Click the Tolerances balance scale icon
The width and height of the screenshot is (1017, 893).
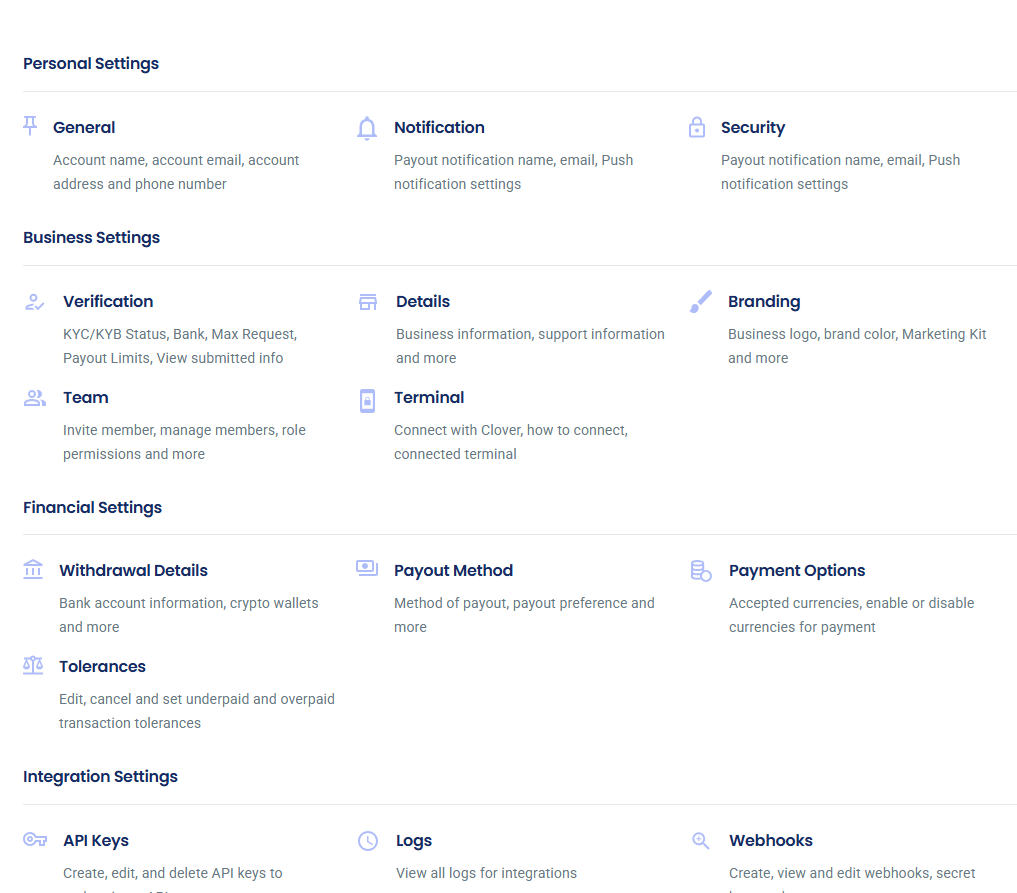point(33,666)
